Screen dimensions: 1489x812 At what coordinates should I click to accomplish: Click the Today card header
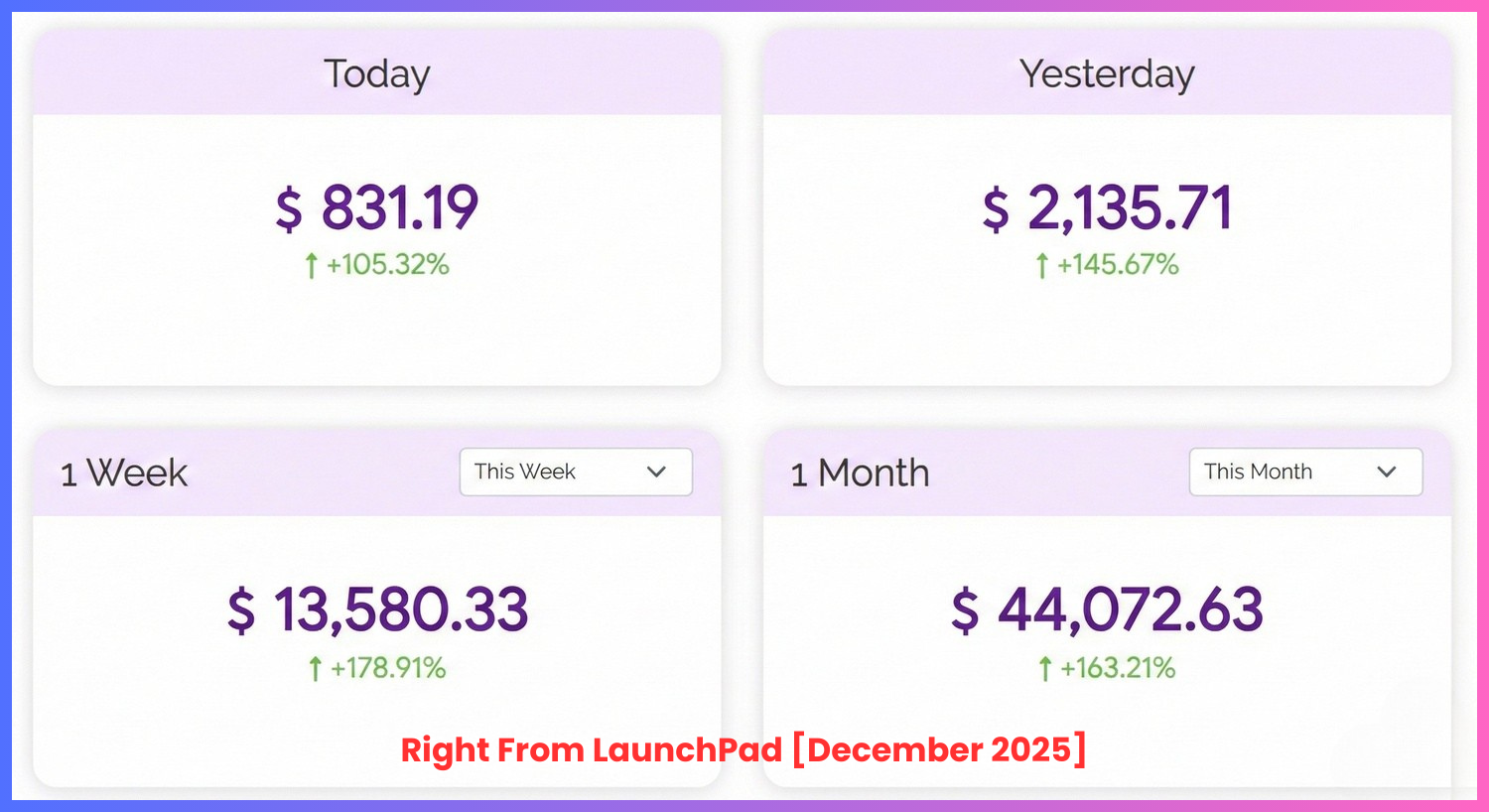pos(377,73)
